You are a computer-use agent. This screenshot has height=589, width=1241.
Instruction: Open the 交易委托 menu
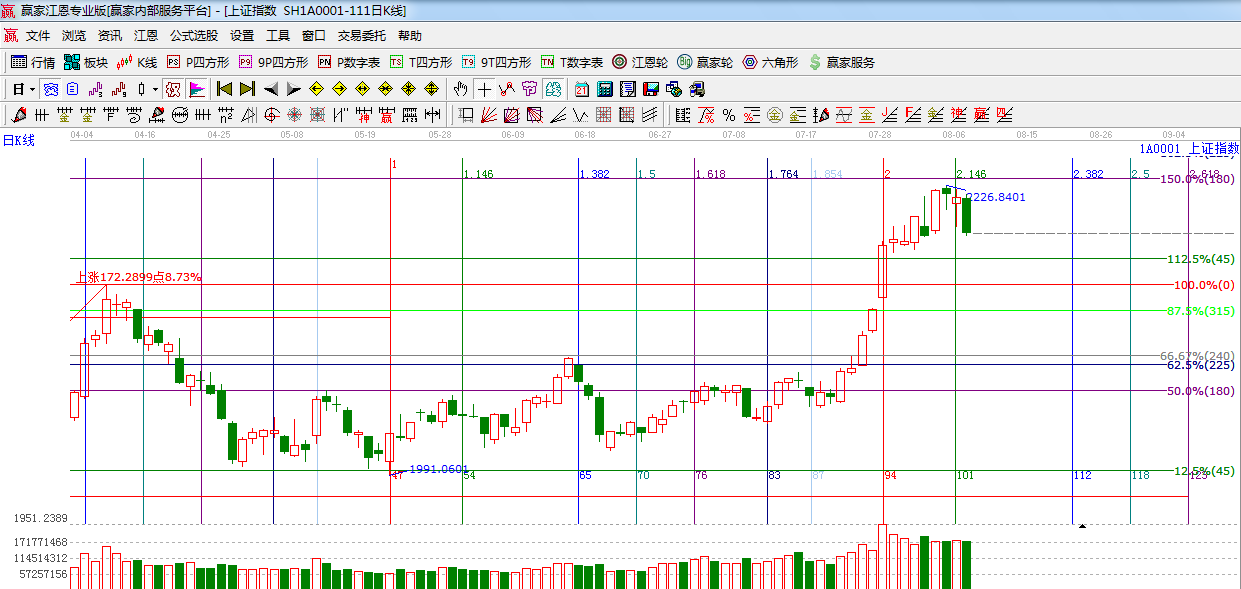click(x=361, y=35)
